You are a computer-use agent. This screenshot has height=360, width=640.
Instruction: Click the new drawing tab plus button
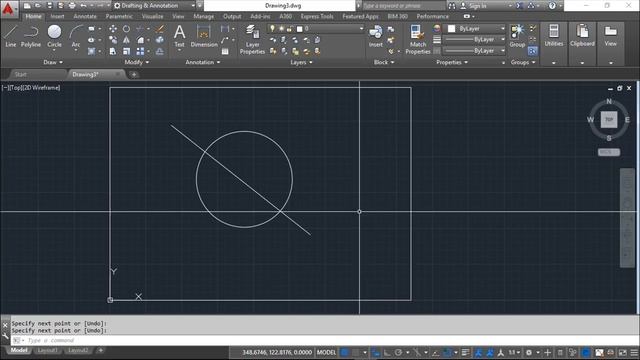click(x=134, y=74)
